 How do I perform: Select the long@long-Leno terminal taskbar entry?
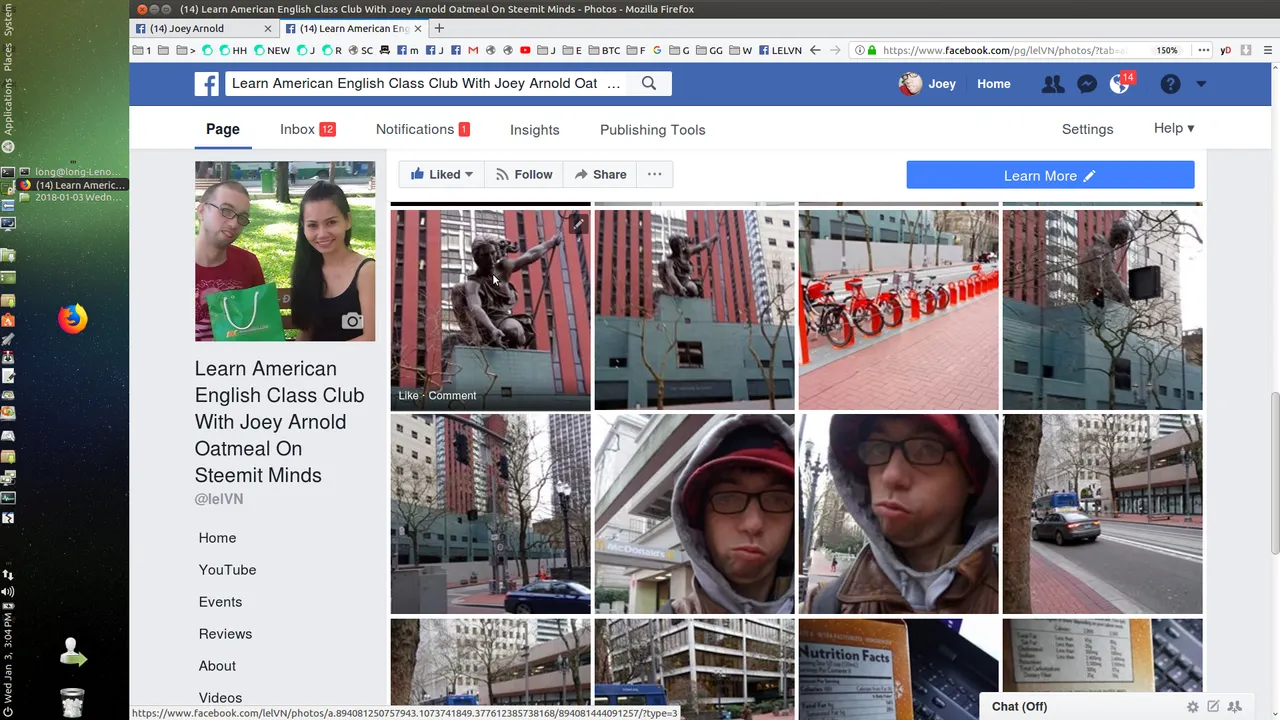coord(70,172)
